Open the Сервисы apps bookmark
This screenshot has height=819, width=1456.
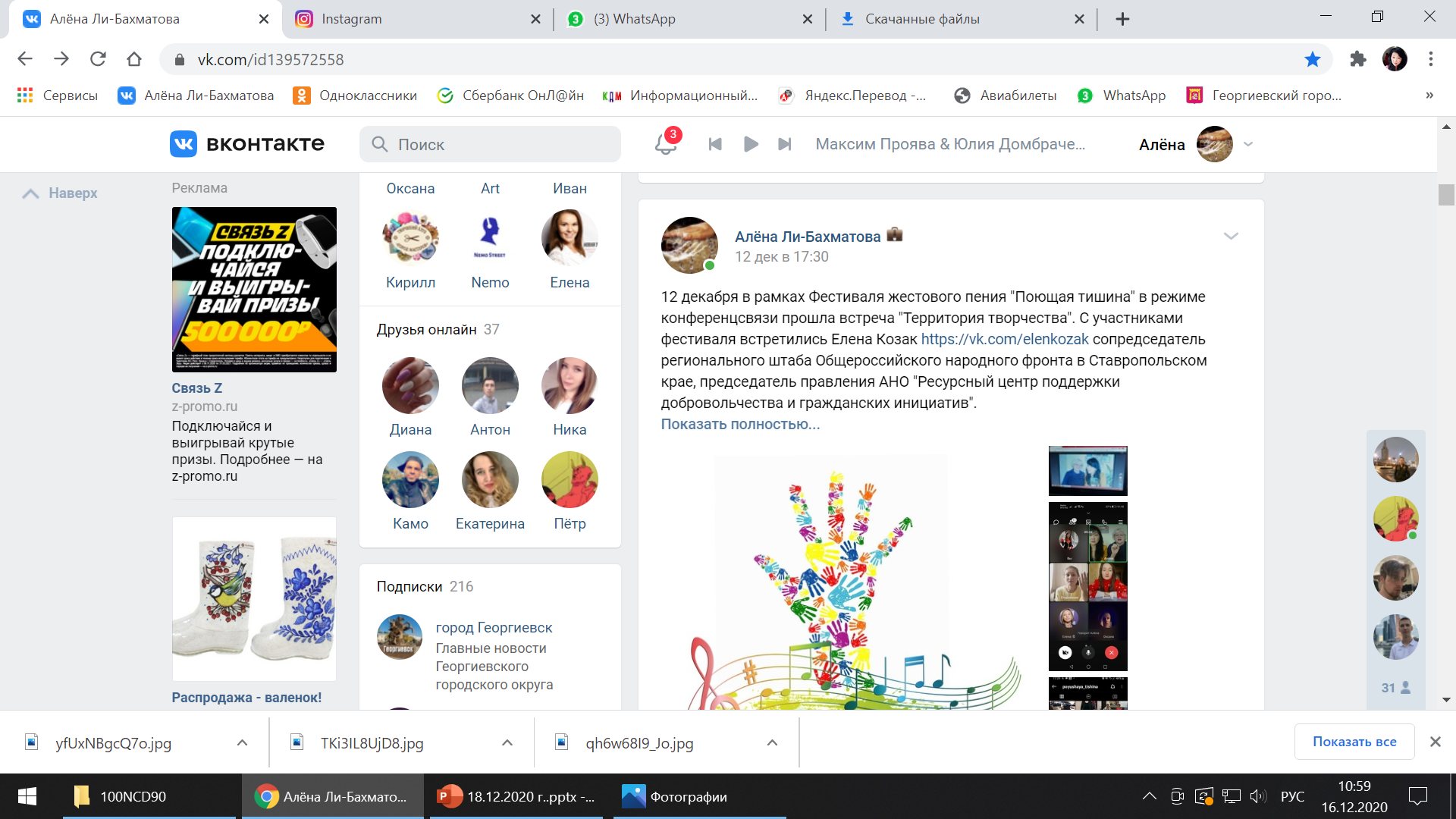pyautogui.click(x=58, y=96)
